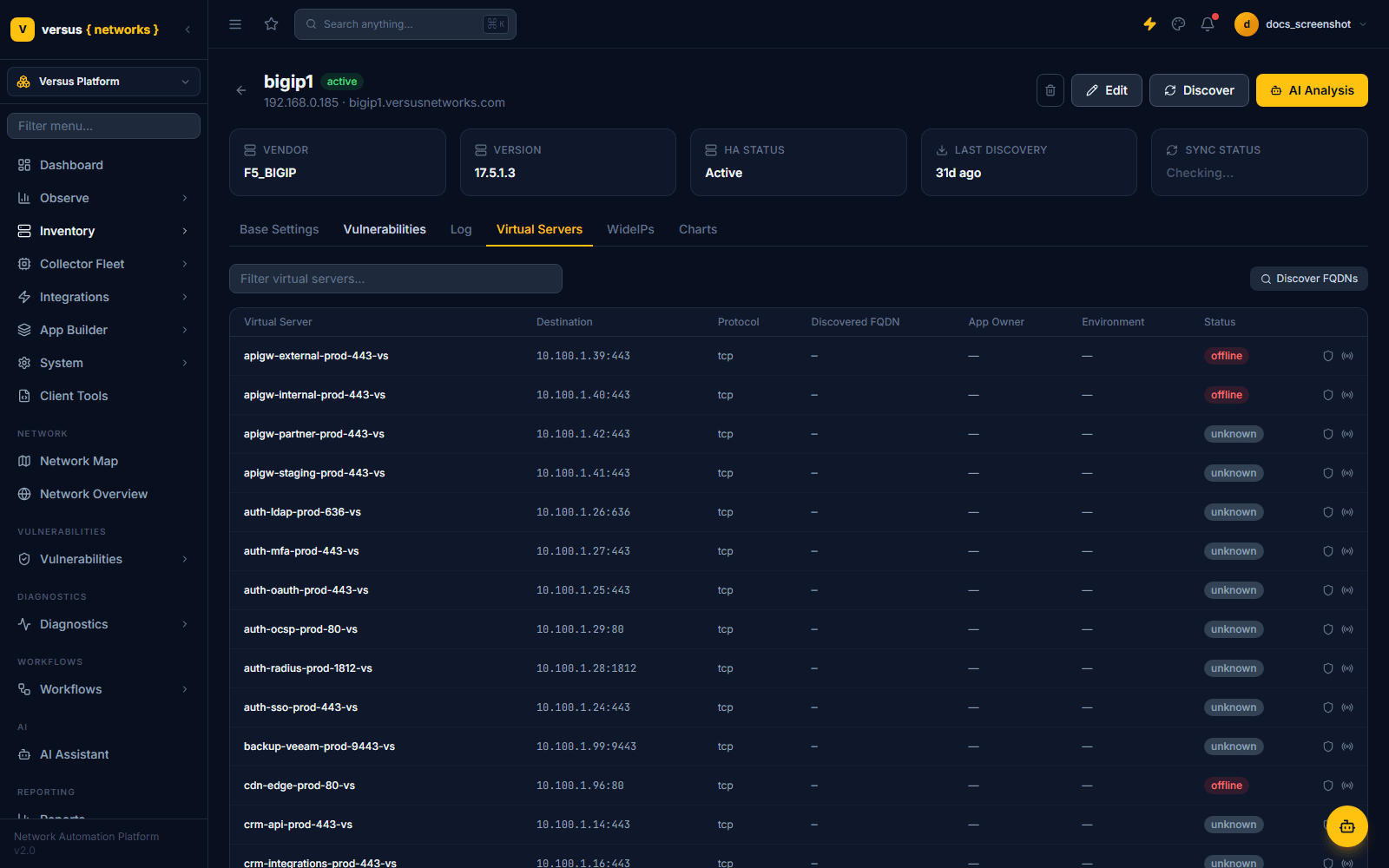This screenshot has height=868, width=1389.
Task: Open the theme palette icon
Action: click(x=1178, y=24)
